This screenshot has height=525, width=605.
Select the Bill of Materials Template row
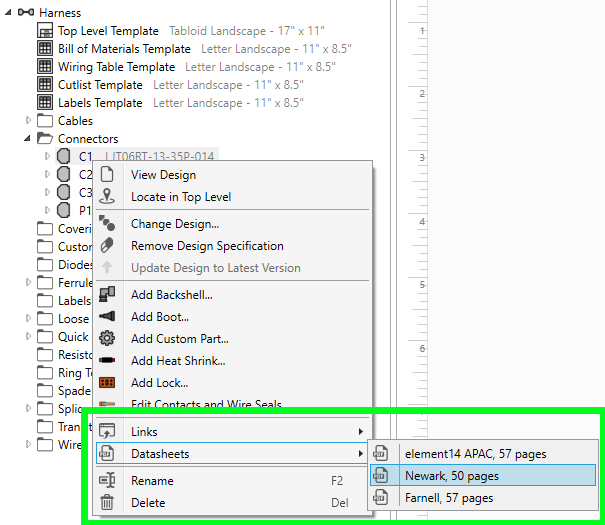tap(194, 48)
